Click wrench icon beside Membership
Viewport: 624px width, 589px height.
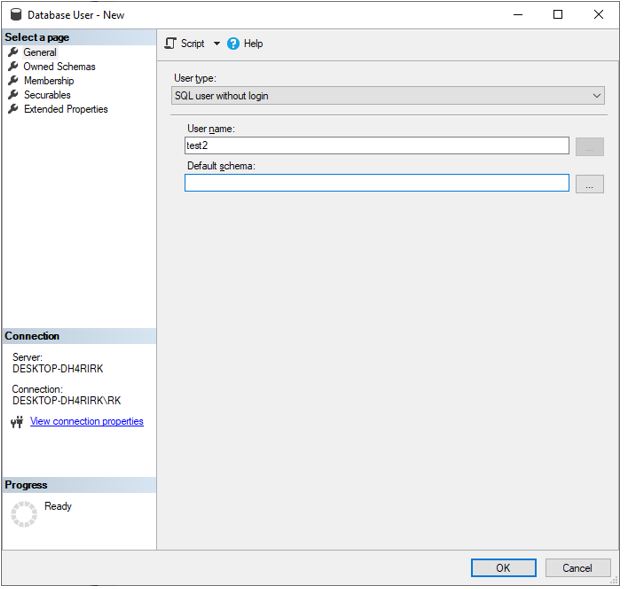[14, 81]
